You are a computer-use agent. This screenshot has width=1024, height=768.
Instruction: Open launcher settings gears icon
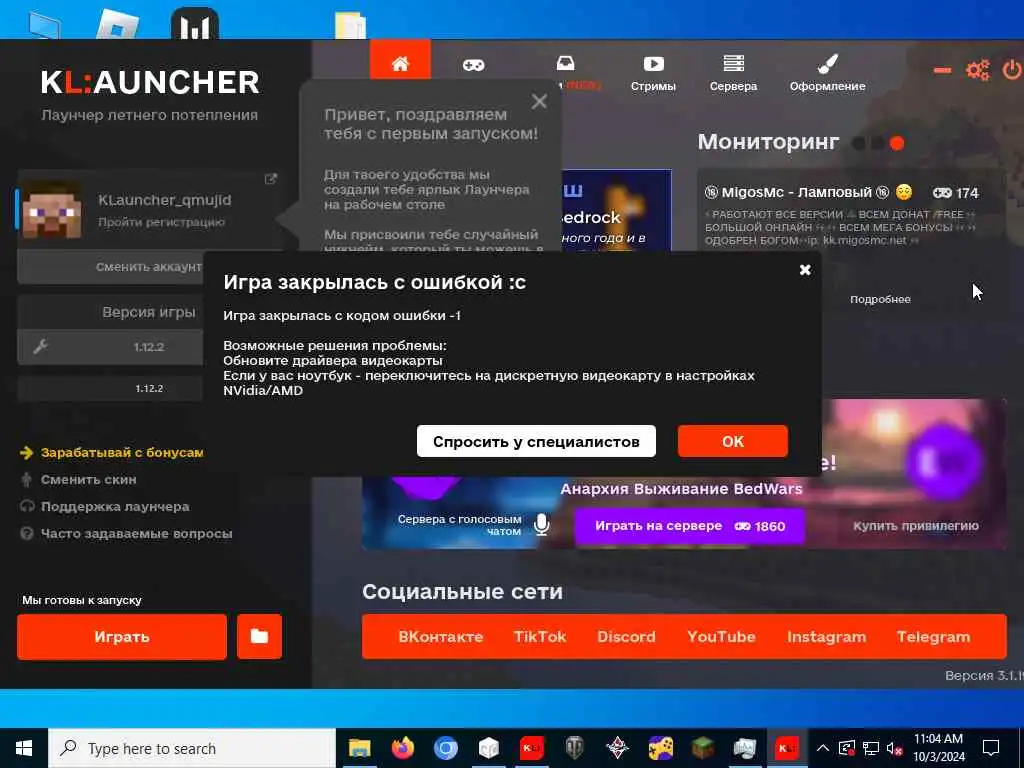(978, 70)
